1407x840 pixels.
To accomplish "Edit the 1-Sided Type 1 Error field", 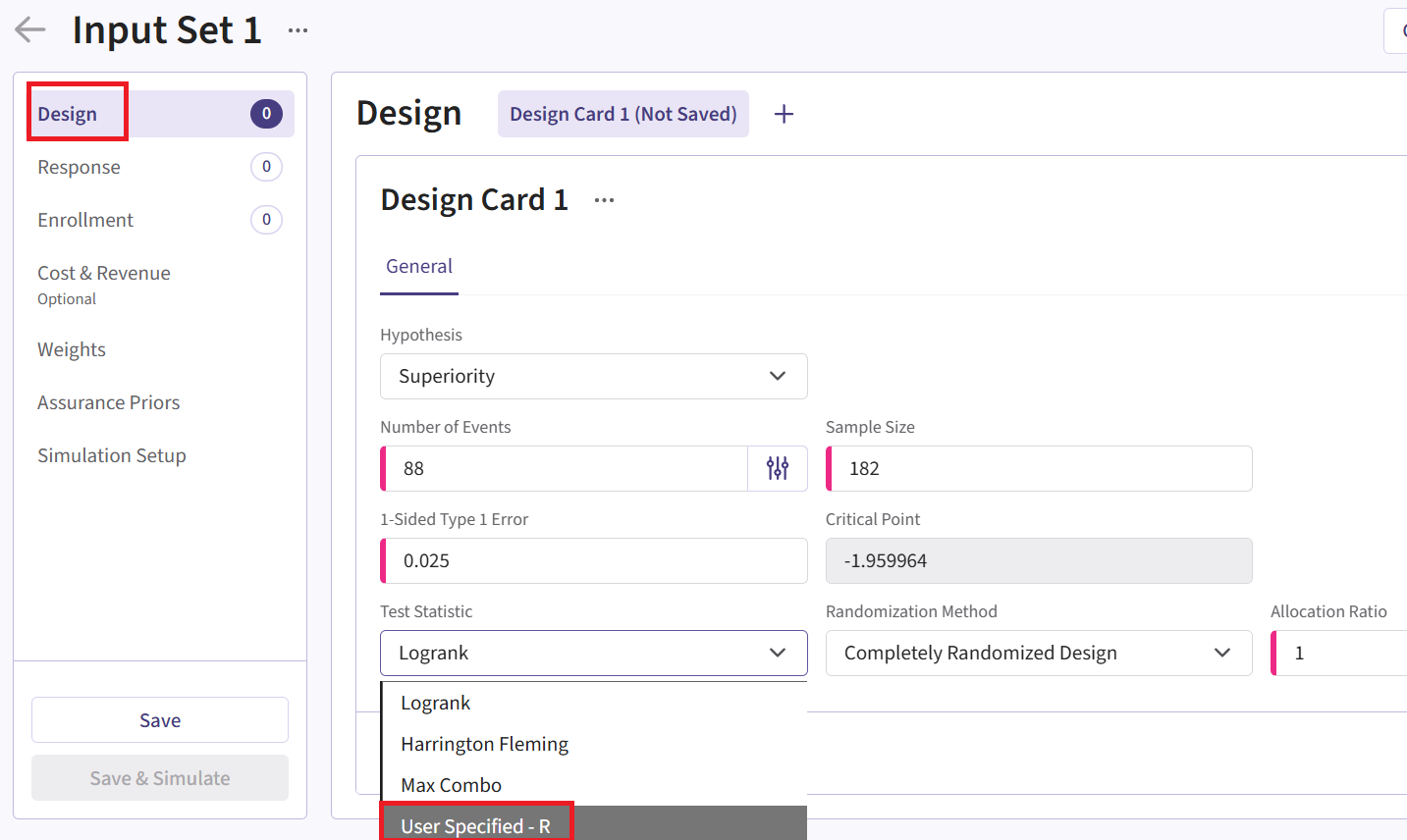I will point(595,560).
